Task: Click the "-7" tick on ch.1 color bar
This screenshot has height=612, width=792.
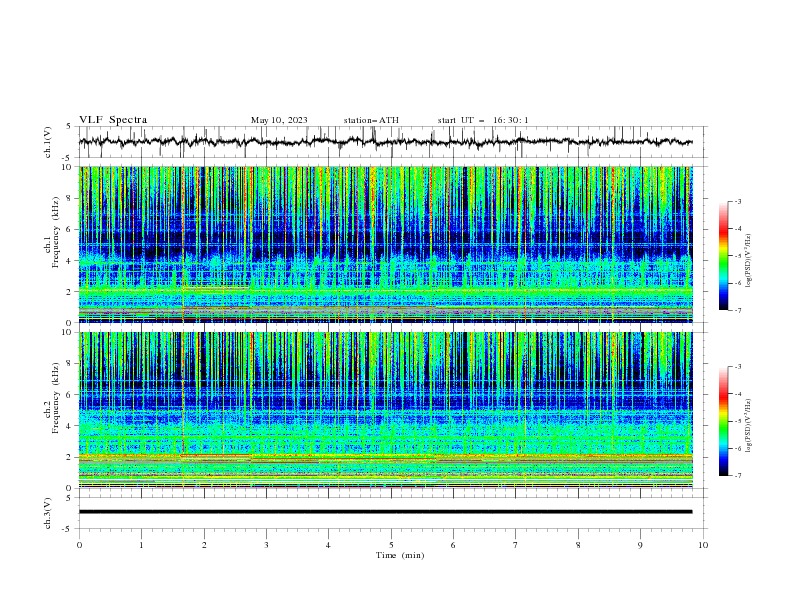Action: (738, 310)
